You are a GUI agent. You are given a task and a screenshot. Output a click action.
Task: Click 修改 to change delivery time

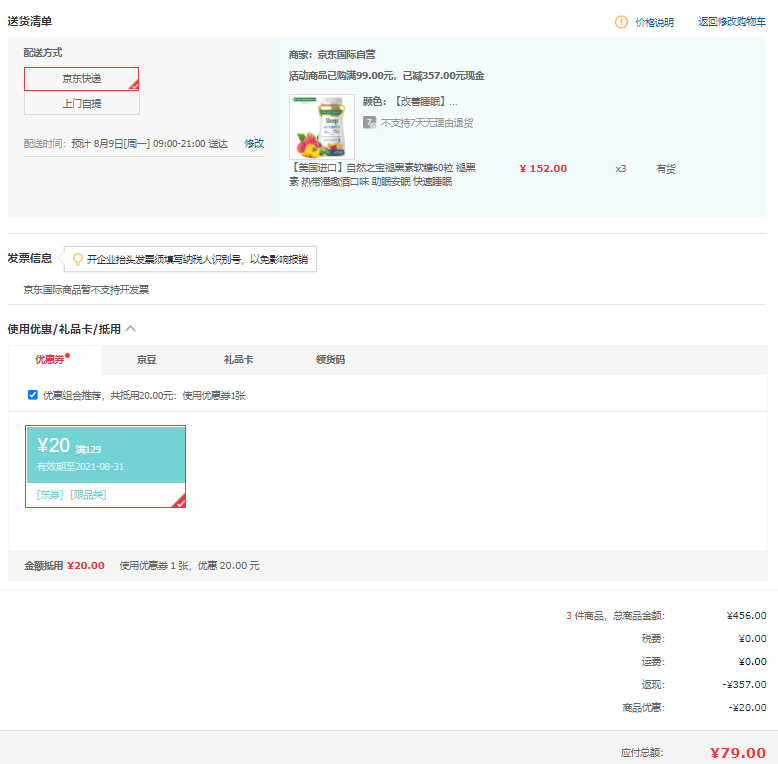(254, 144)
